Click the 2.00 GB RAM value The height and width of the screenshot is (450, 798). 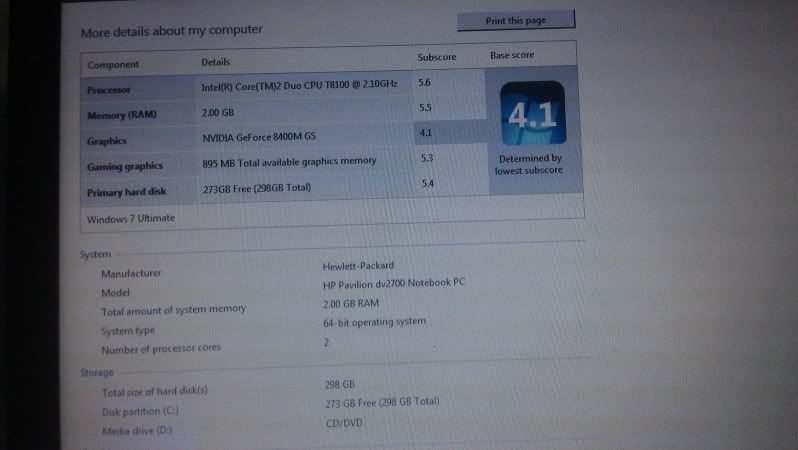(x=351, y=303)
